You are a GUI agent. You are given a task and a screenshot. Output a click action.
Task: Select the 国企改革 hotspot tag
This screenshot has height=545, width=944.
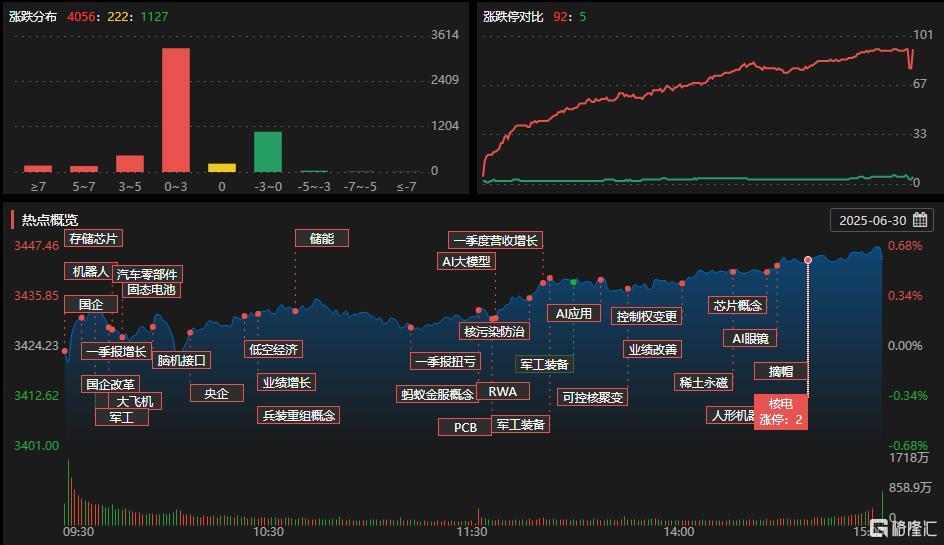pyautogui.click(x=110, y=384)
